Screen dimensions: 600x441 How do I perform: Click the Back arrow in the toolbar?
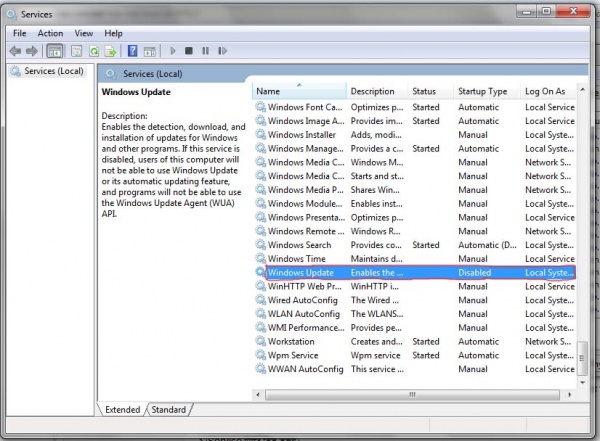(x=15, y=51)
